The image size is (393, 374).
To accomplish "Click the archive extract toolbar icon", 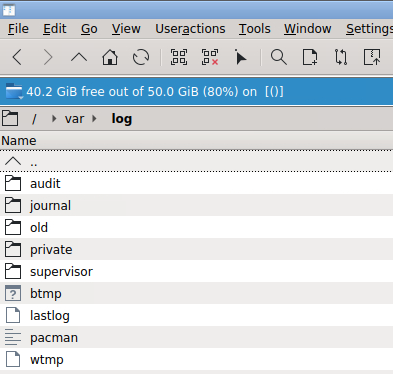I will 372,57.
